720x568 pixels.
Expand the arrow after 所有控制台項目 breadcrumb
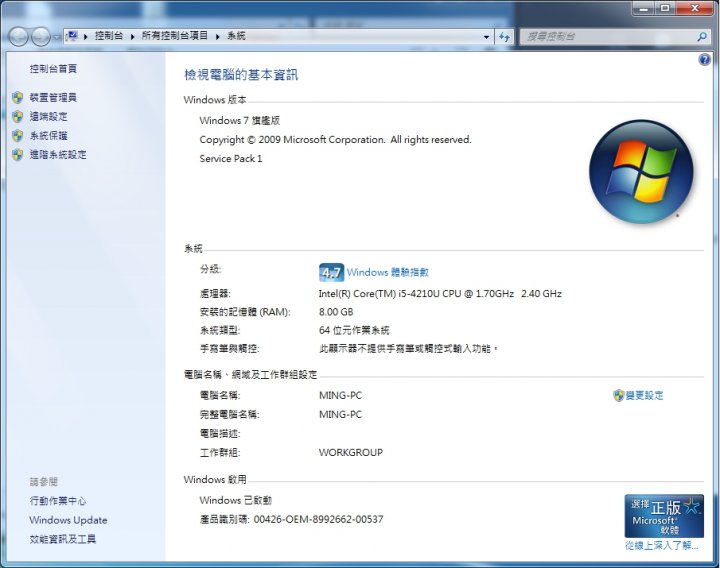pyautogui.click(x=218, y=36)
